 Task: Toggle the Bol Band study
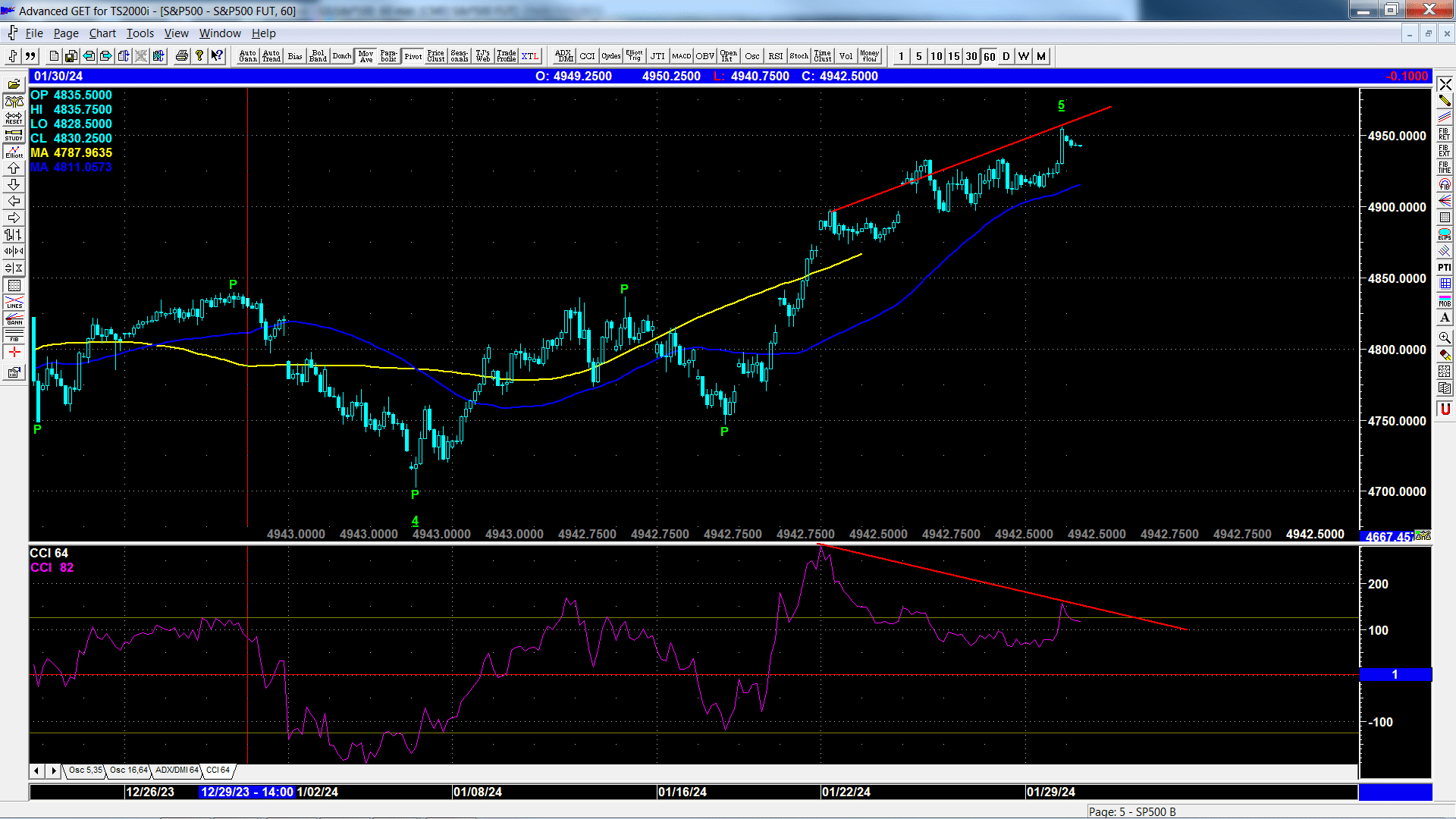318,56
